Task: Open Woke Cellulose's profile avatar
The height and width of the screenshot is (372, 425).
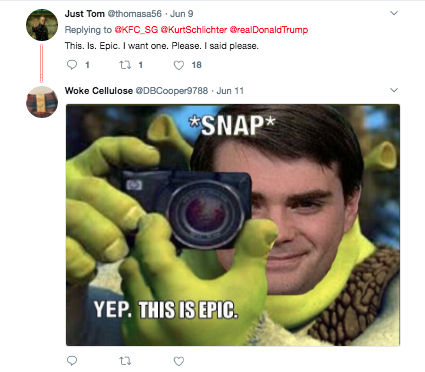Action: tap(42, 102)
